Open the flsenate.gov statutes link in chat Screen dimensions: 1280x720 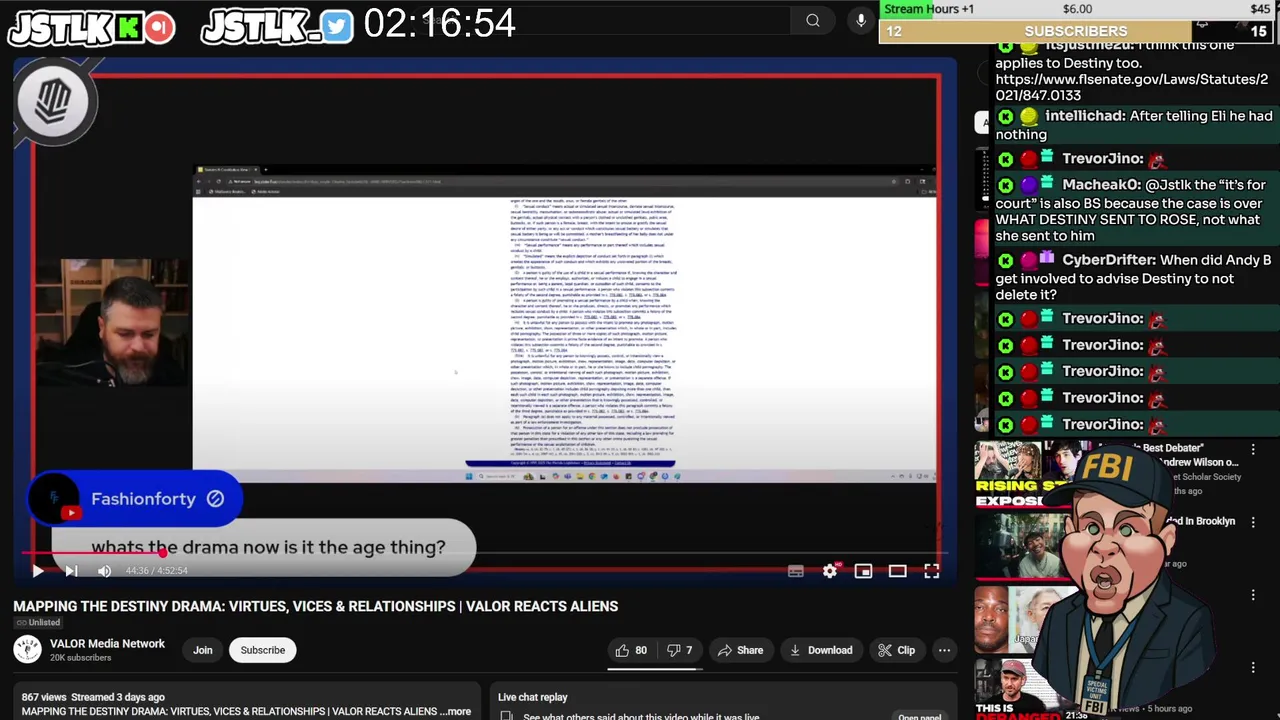tap(1131, 87)
